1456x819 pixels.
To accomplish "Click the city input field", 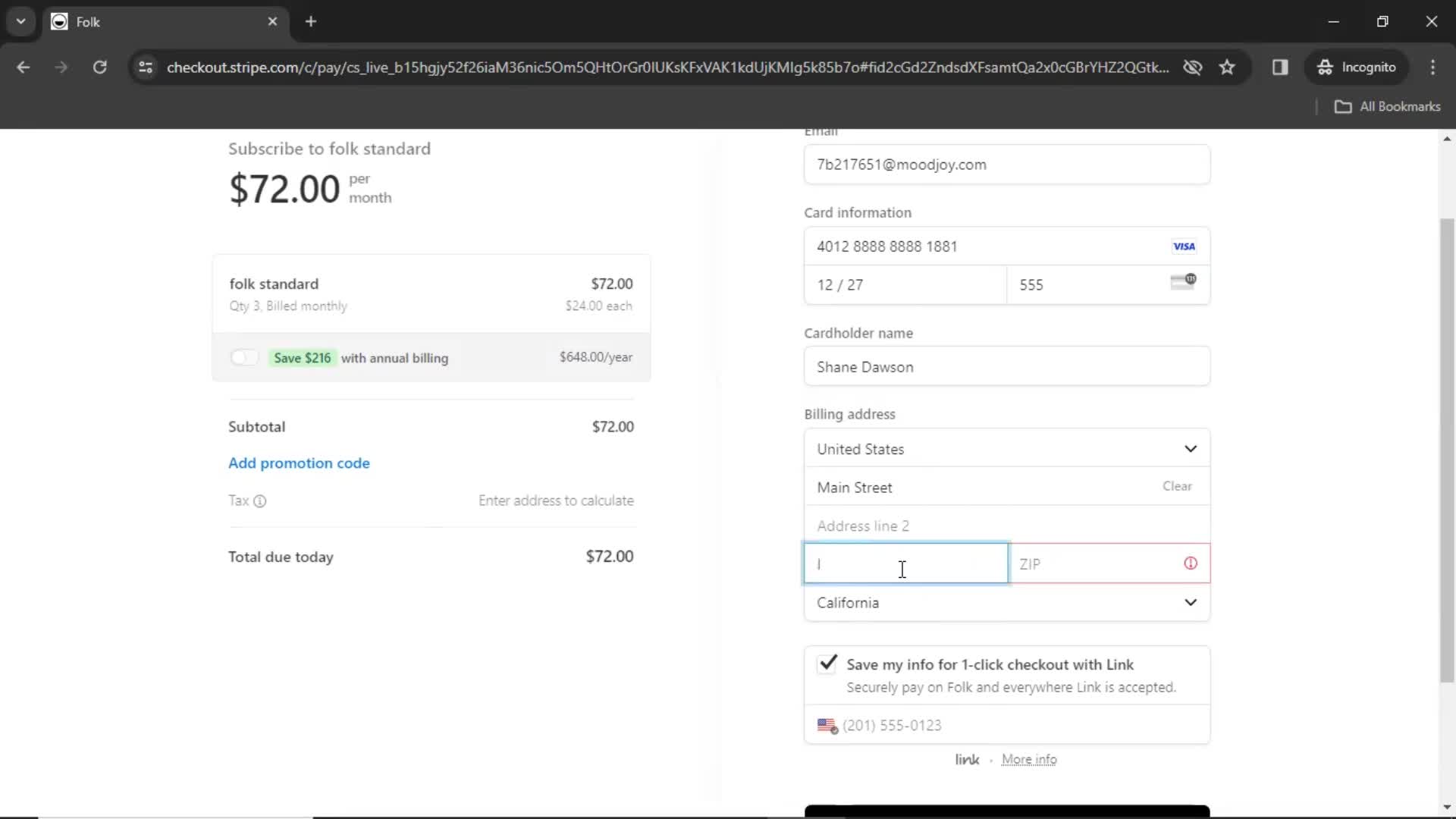I will [x=905, y=564].
